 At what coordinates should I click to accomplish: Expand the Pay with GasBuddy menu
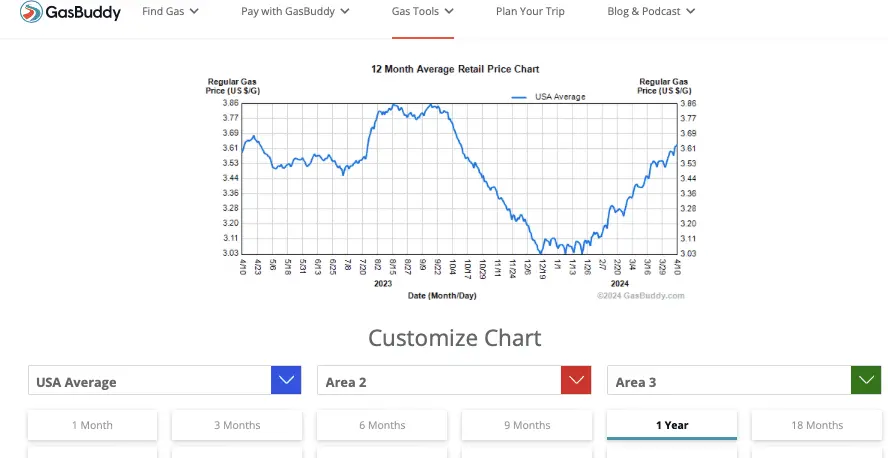coord(295,12)
